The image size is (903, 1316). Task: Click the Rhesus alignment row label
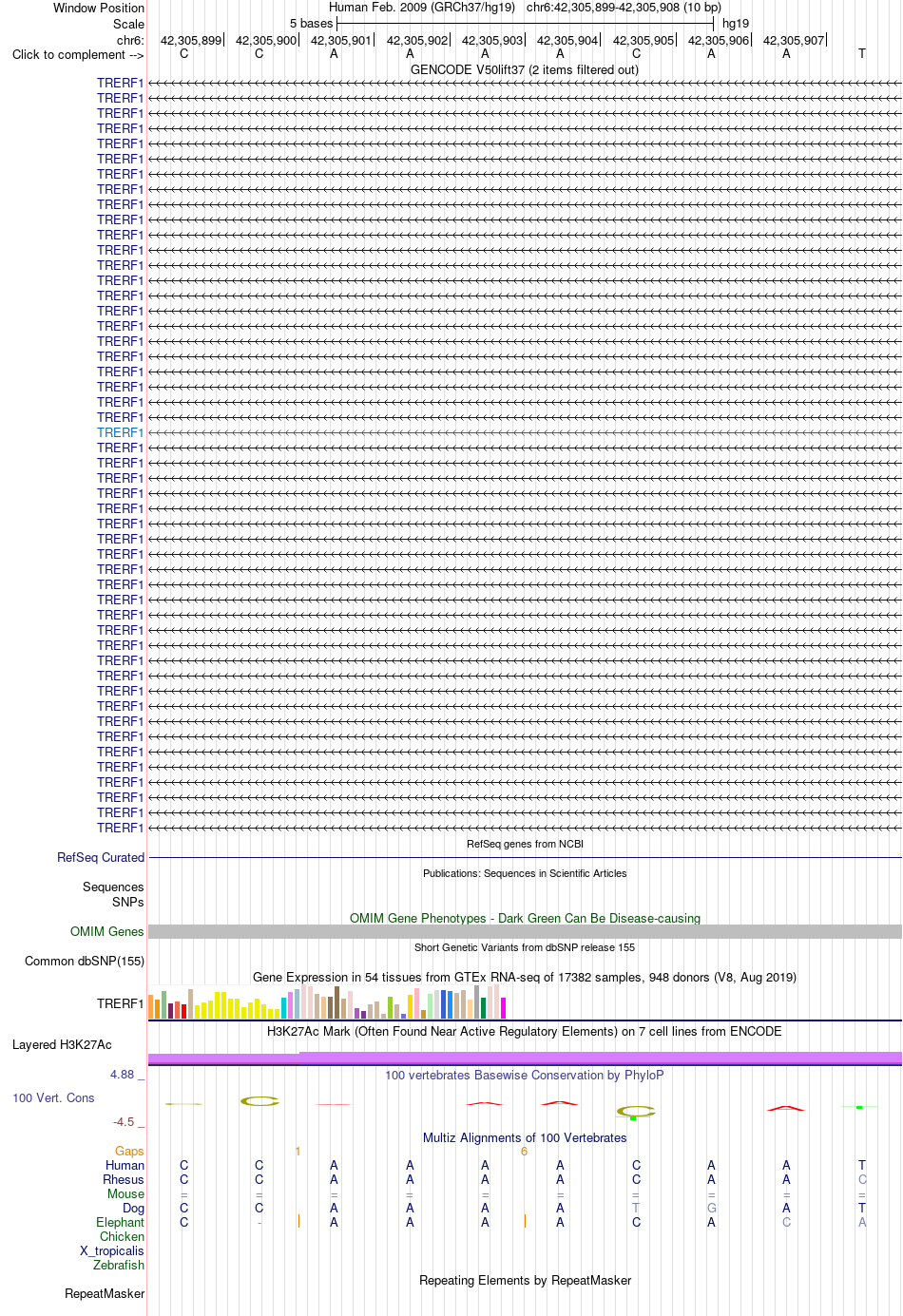pos(124,1179)
